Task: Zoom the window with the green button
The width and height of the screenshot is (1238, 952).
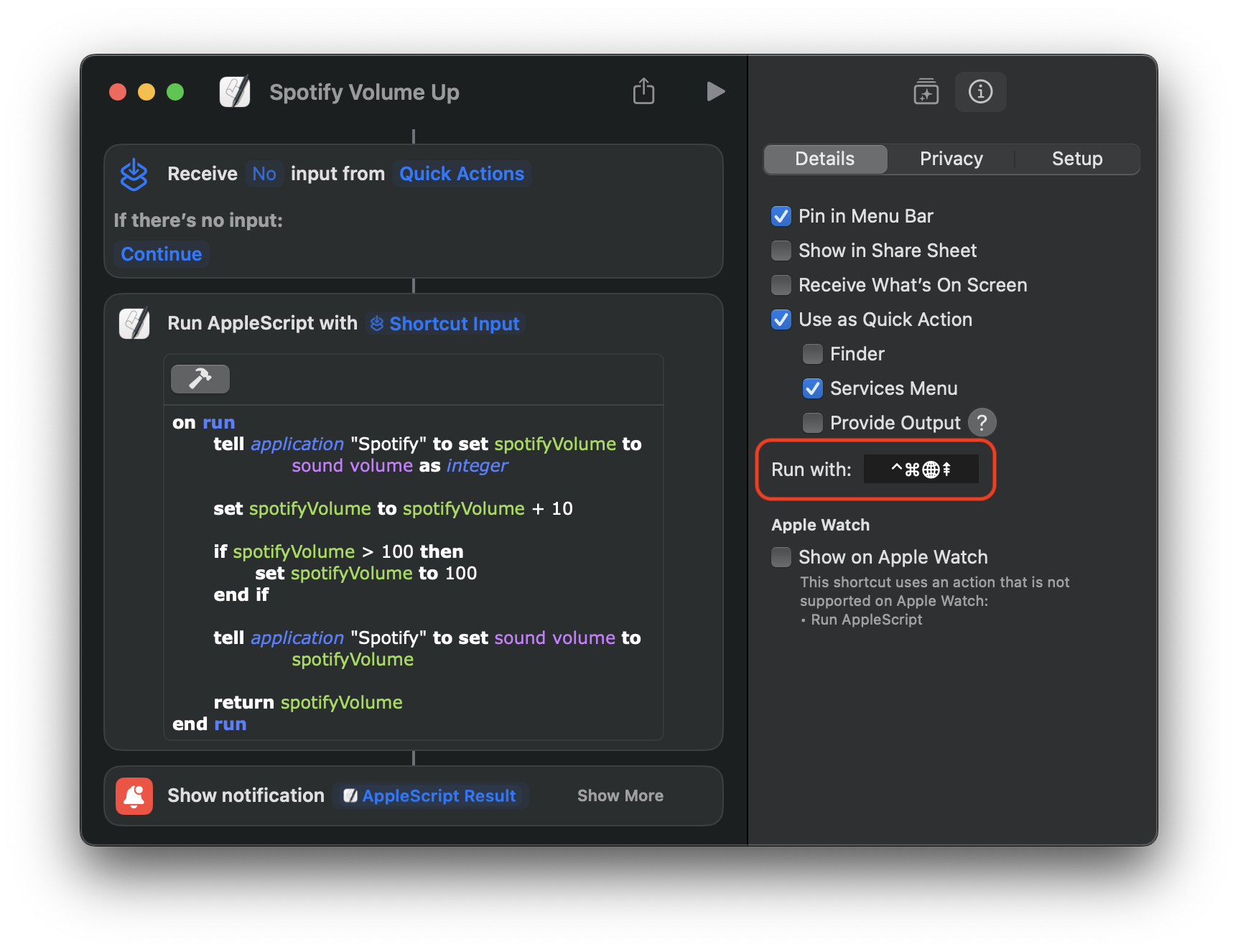Action: coord(175,92)
